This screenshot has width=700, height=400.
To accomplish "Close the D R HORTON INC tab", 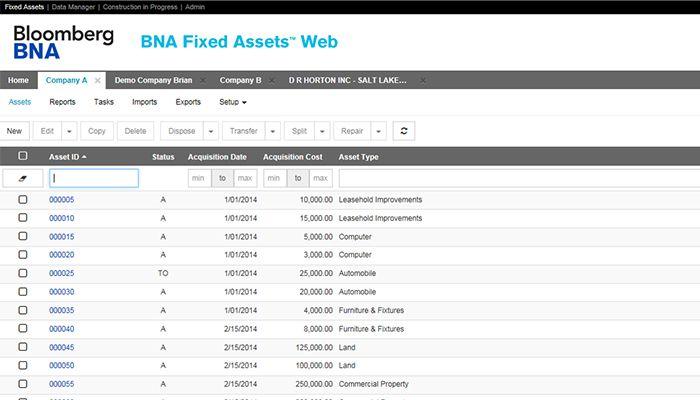I will tap(422, 80).
